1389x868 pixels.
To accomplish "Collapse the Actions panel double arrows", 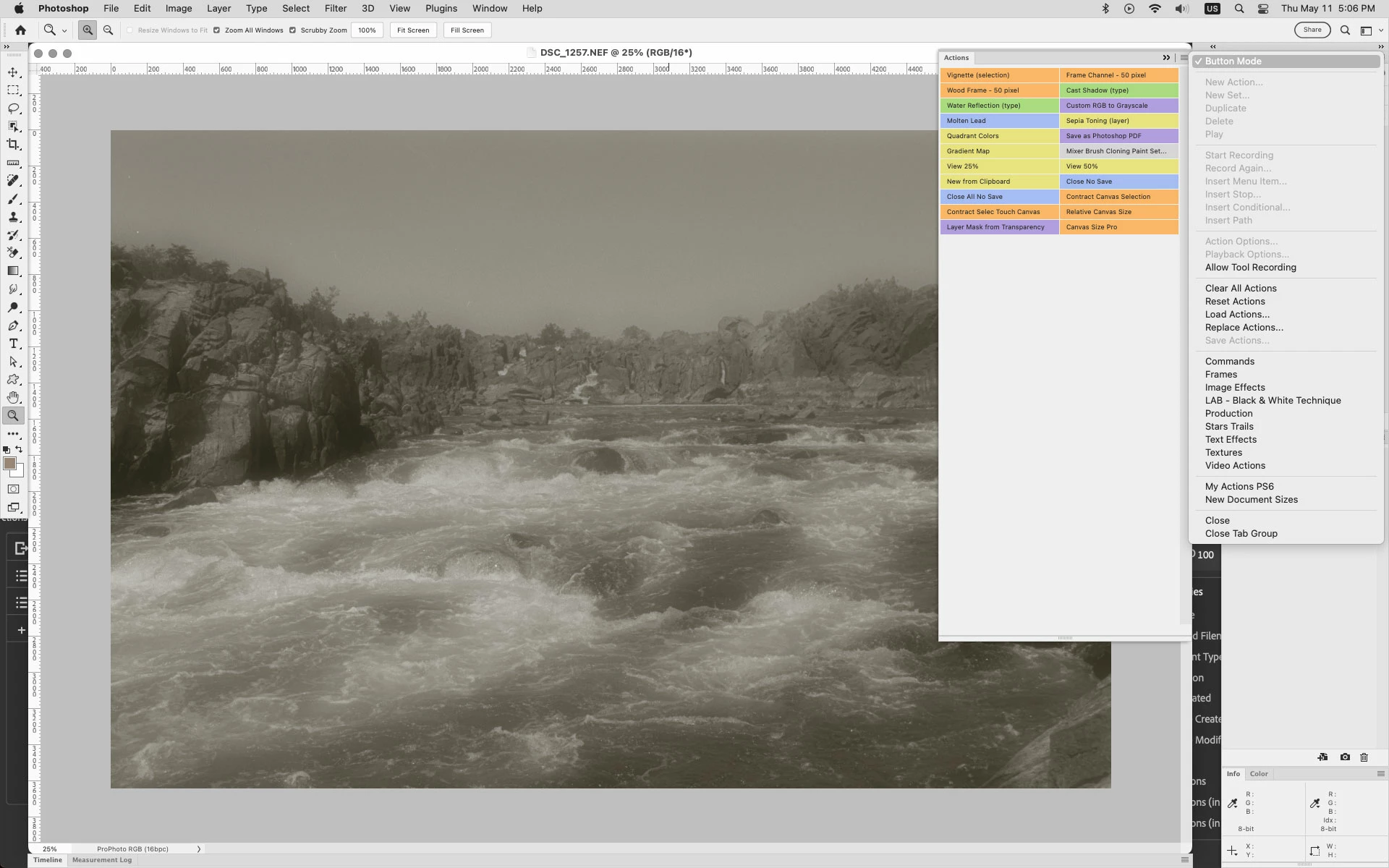I will (1166, 58).
